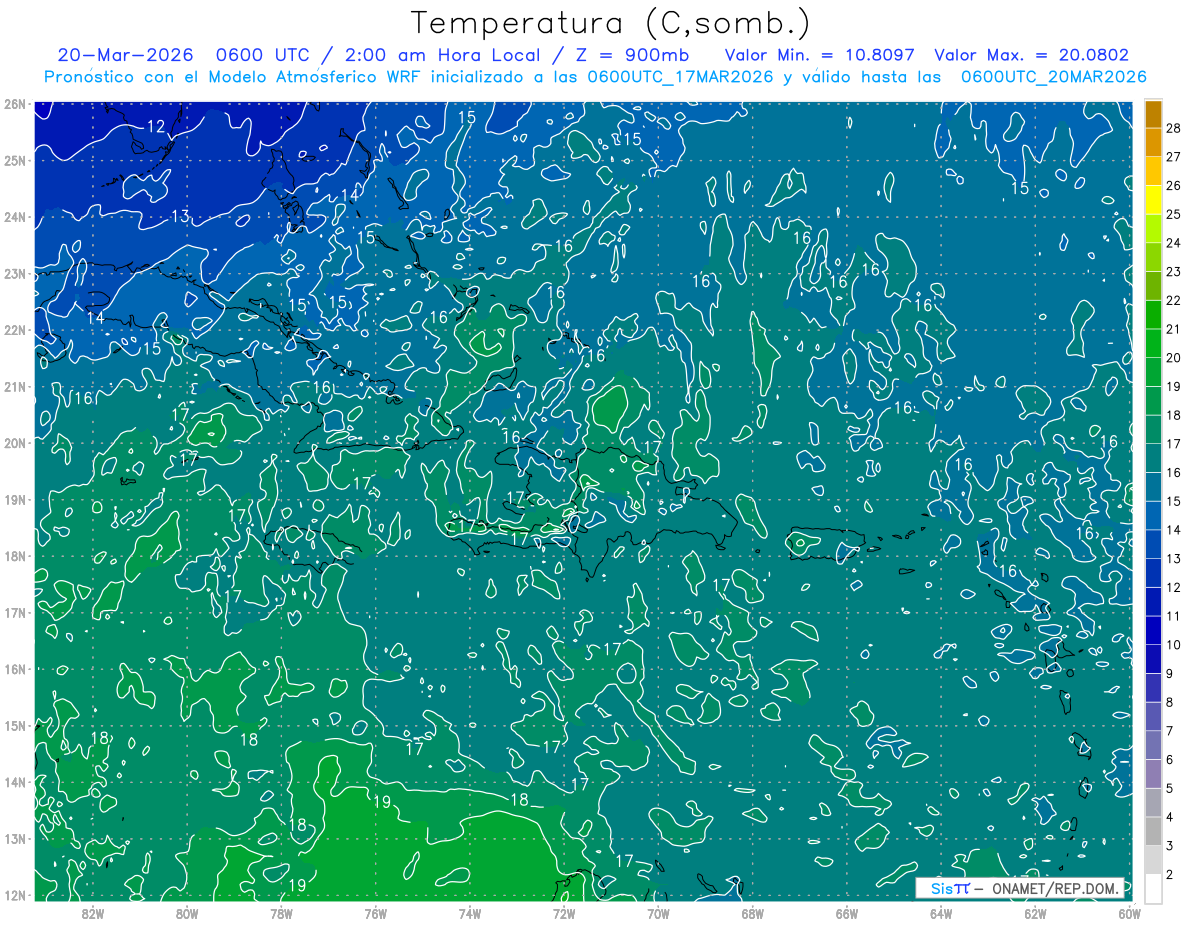The width and height of the screenshot is (1200, 927).
Task: Click the "Valor Min. = 10.8097" readout
Action: 820,55
